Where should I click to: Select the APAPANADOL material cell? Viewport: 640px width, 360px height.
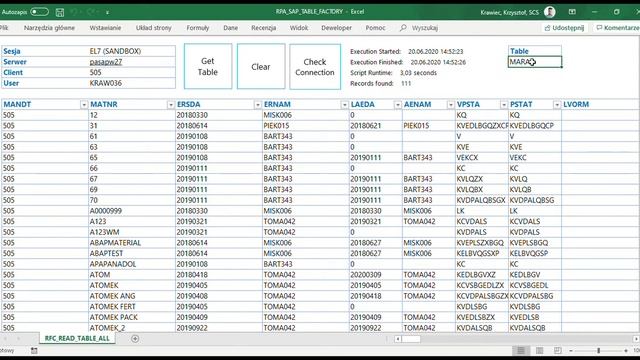(x=132, y=264)
